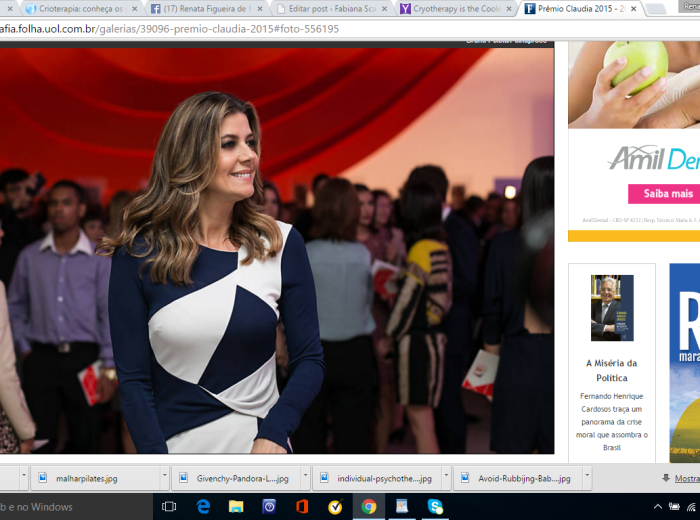Open the Renata Figueira Facebook tab
The height and width of the screenshot is (520, 700).
pyautogui.click(x=205, y=8)
